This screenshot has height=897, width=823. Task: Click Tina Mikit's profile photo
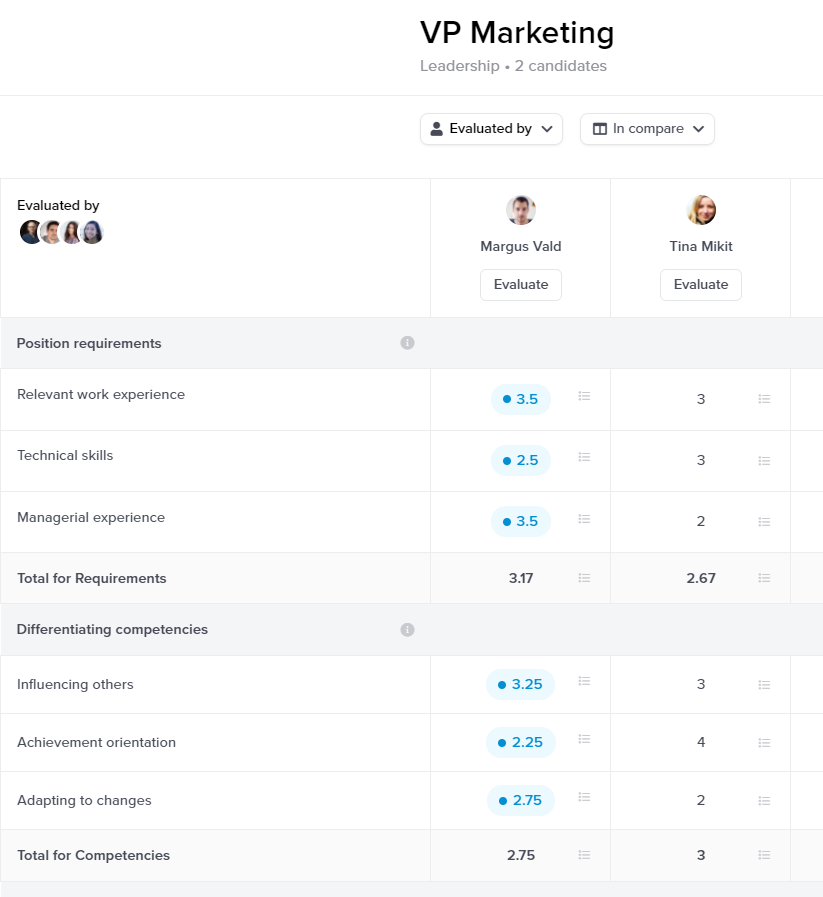tap(701, 210)
